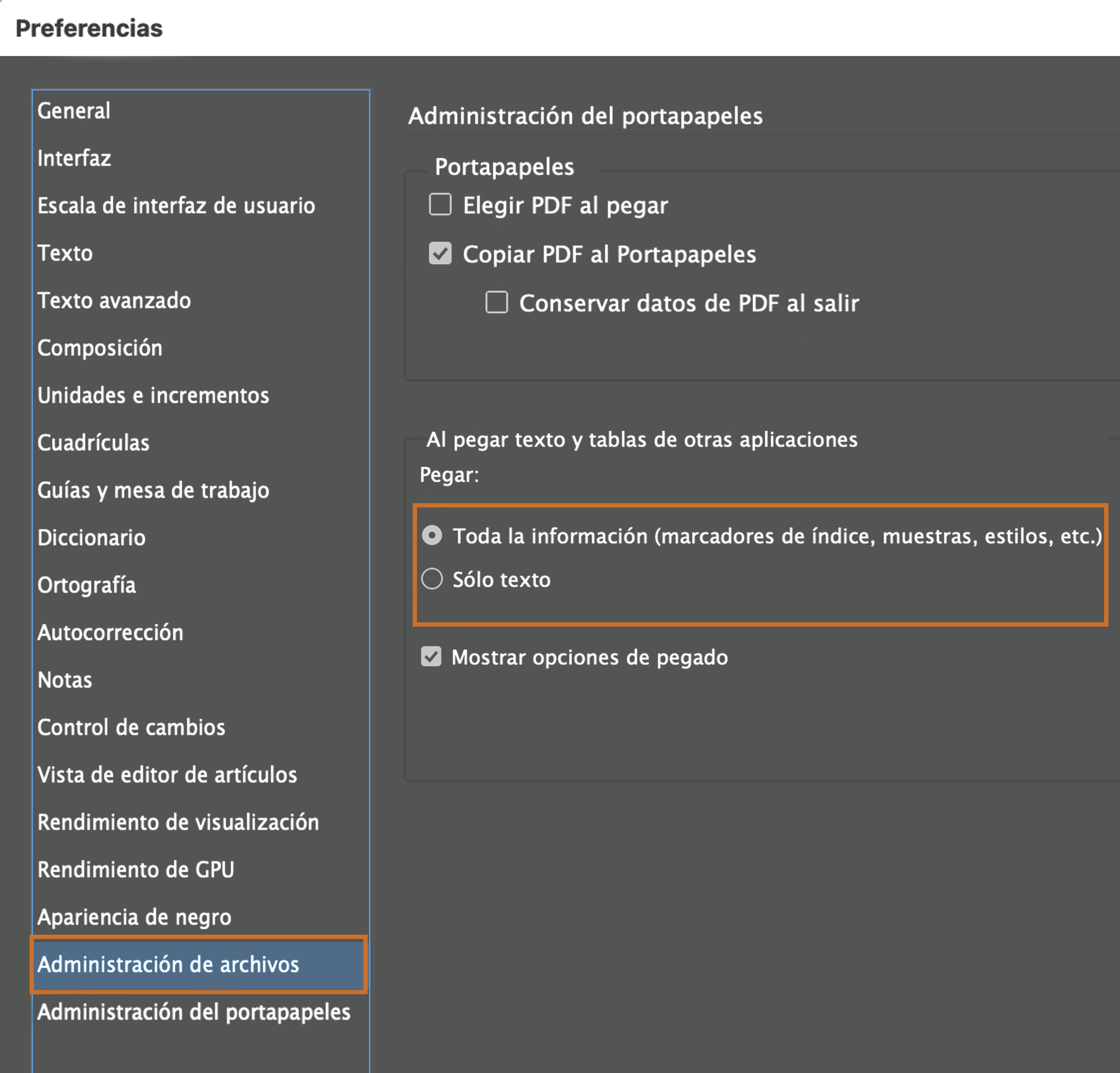The width and height of the screenshot is (1120, 1073).
Task: Open the Cuadrículas settings
Action: 94,442
